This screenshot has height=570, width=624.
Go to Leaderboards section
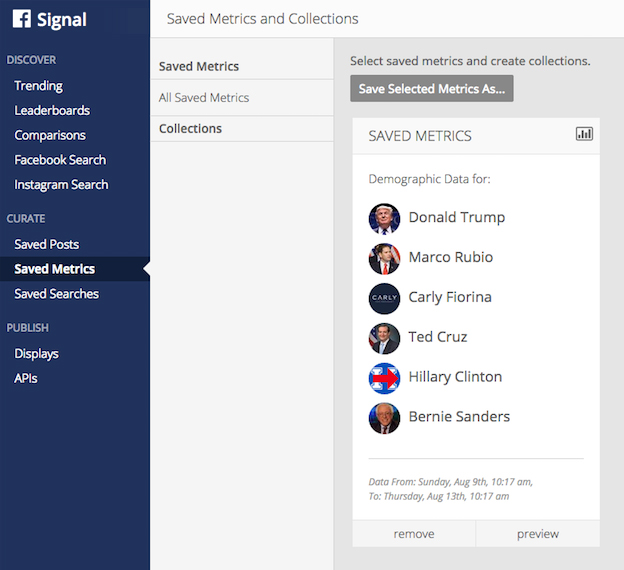(x=52, y=111)
